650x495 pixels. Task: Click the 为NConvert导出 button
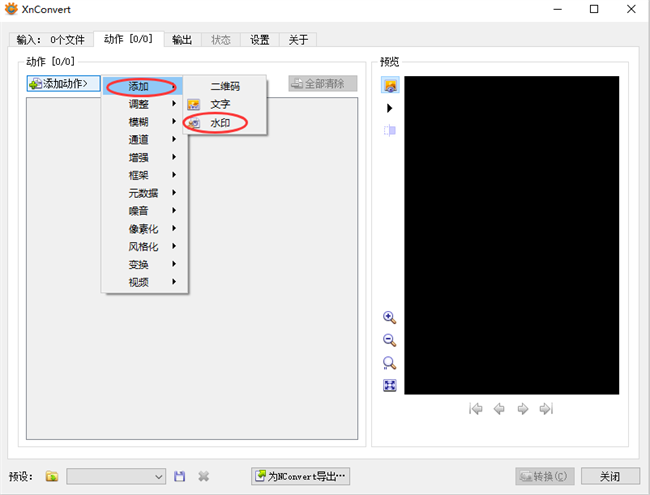pyautogui.click(x=301, y=477)
